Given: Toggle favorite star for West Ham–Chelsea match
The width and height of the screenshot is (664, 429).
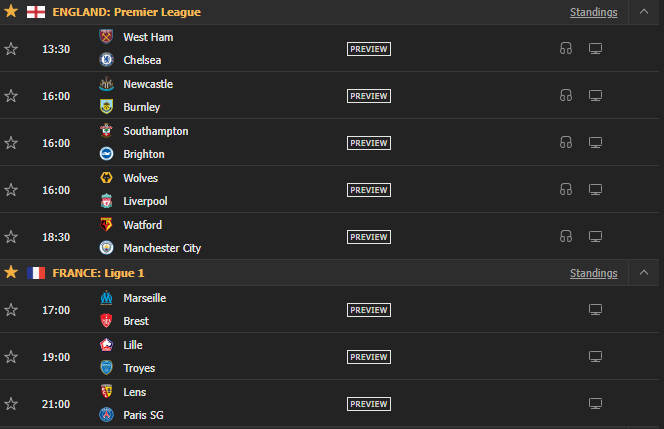Looking at the screenshot, I should tap(11, 49).
